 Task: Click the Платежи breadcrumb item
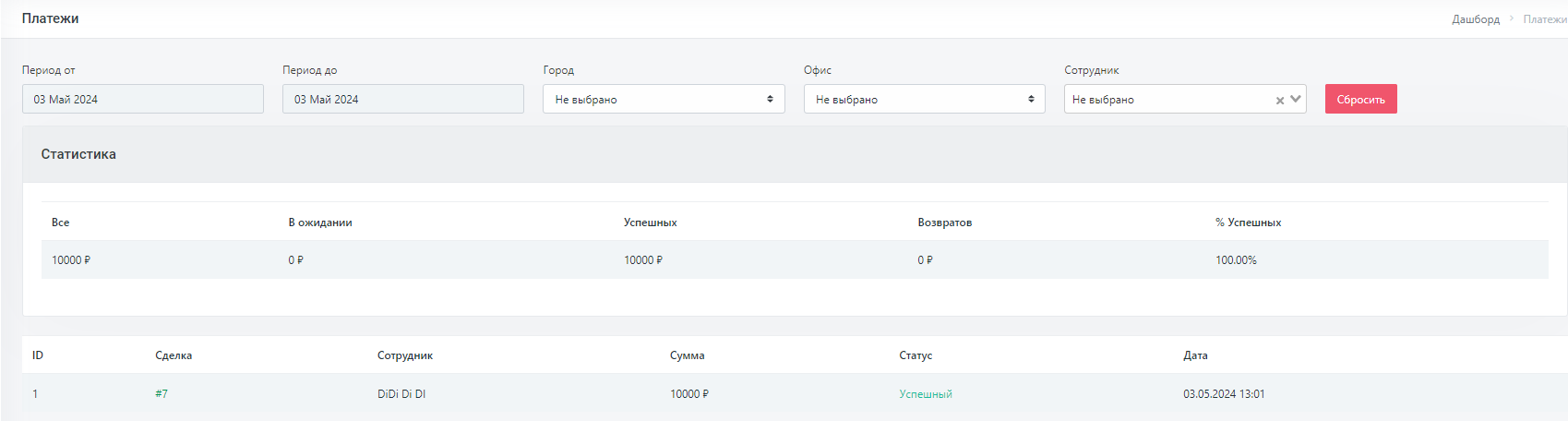click(1545, 19)
